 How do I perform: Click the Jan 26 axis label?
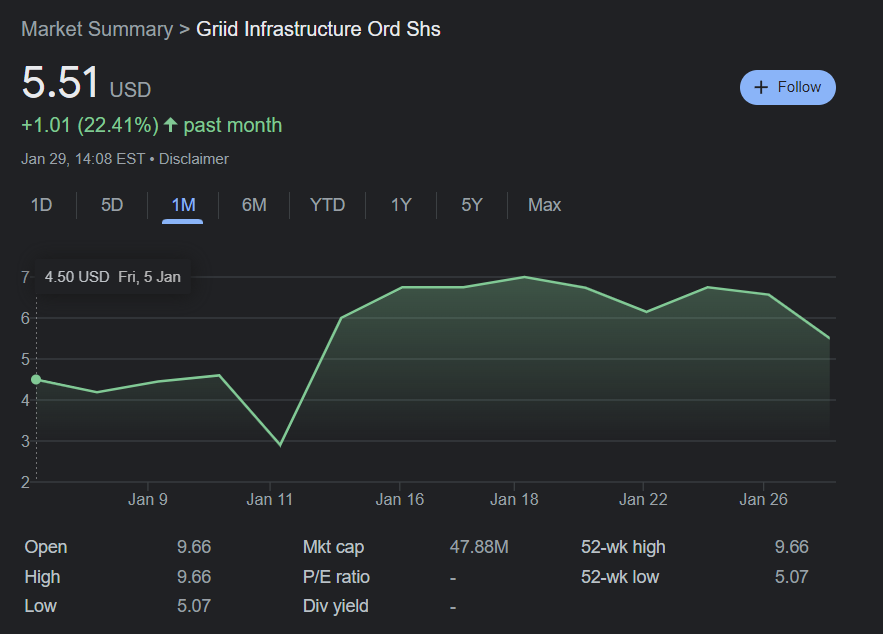tap(763, 499)
